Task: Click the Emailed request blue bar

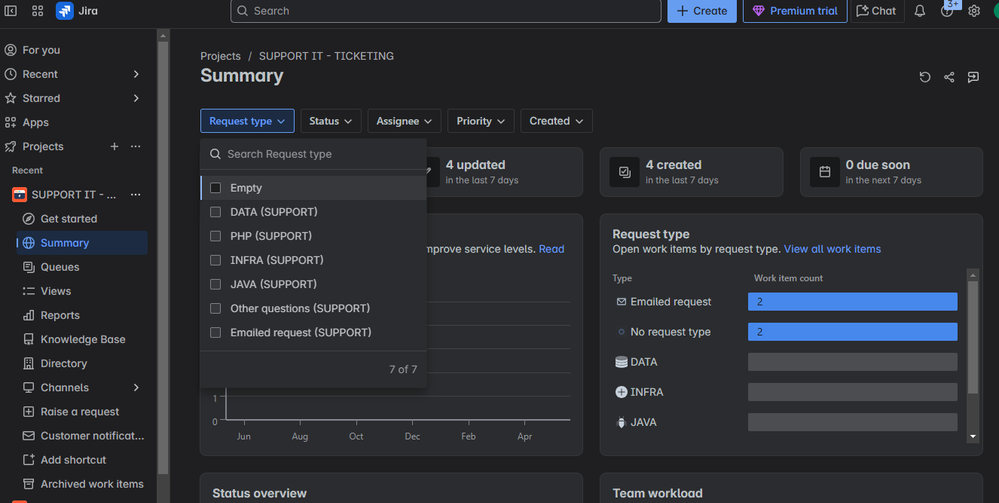Action: 852,302
